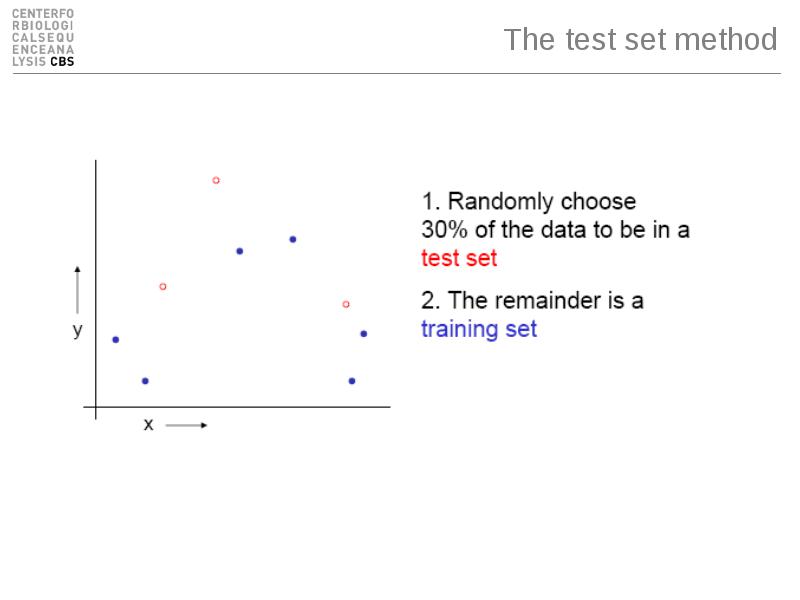Click the CBS logo in the header
The height and width of the screenshot is (600, 800).
[x=43, y=38]
